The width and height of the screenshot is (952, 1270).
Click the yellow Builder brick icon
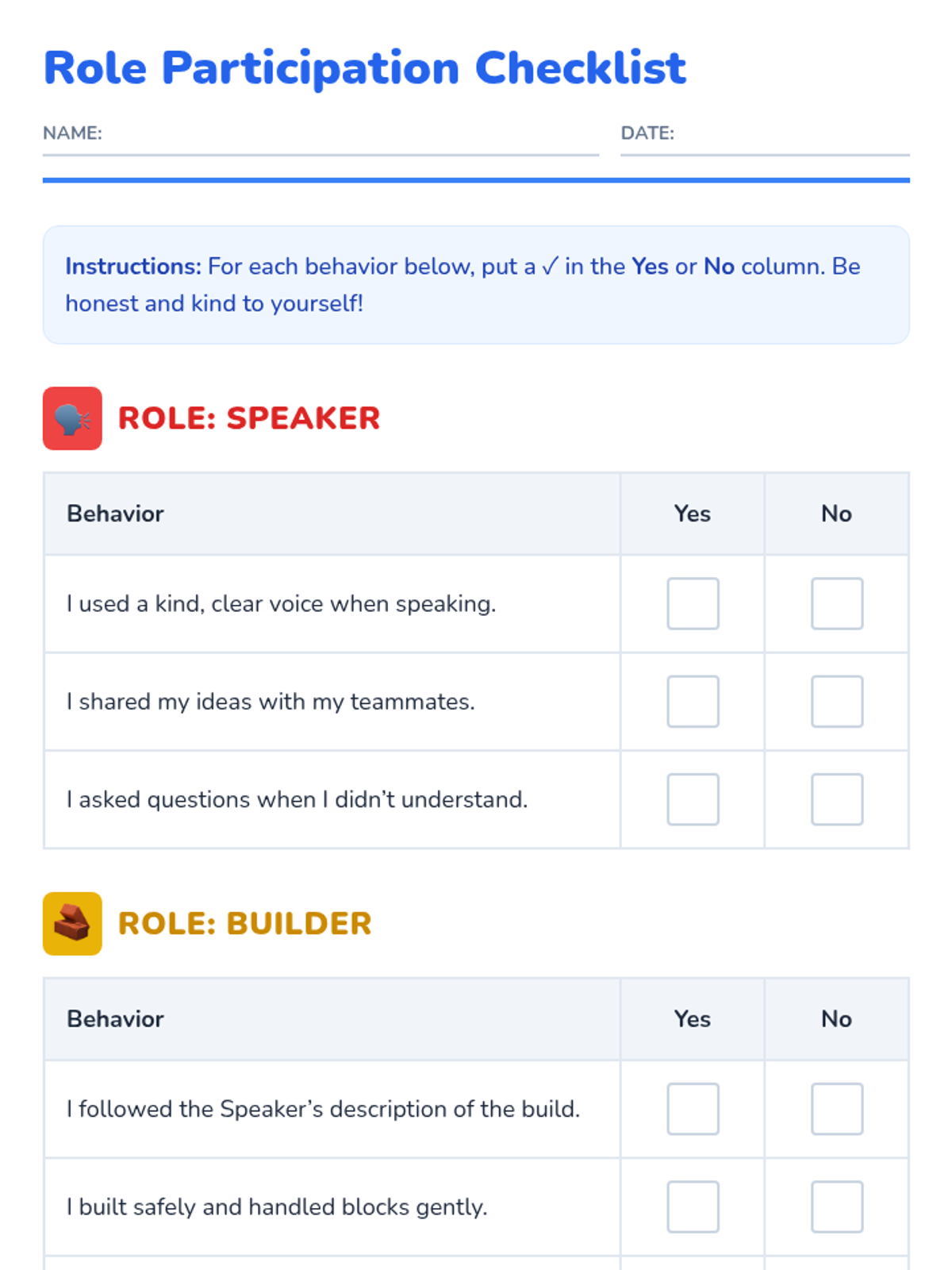72,923
